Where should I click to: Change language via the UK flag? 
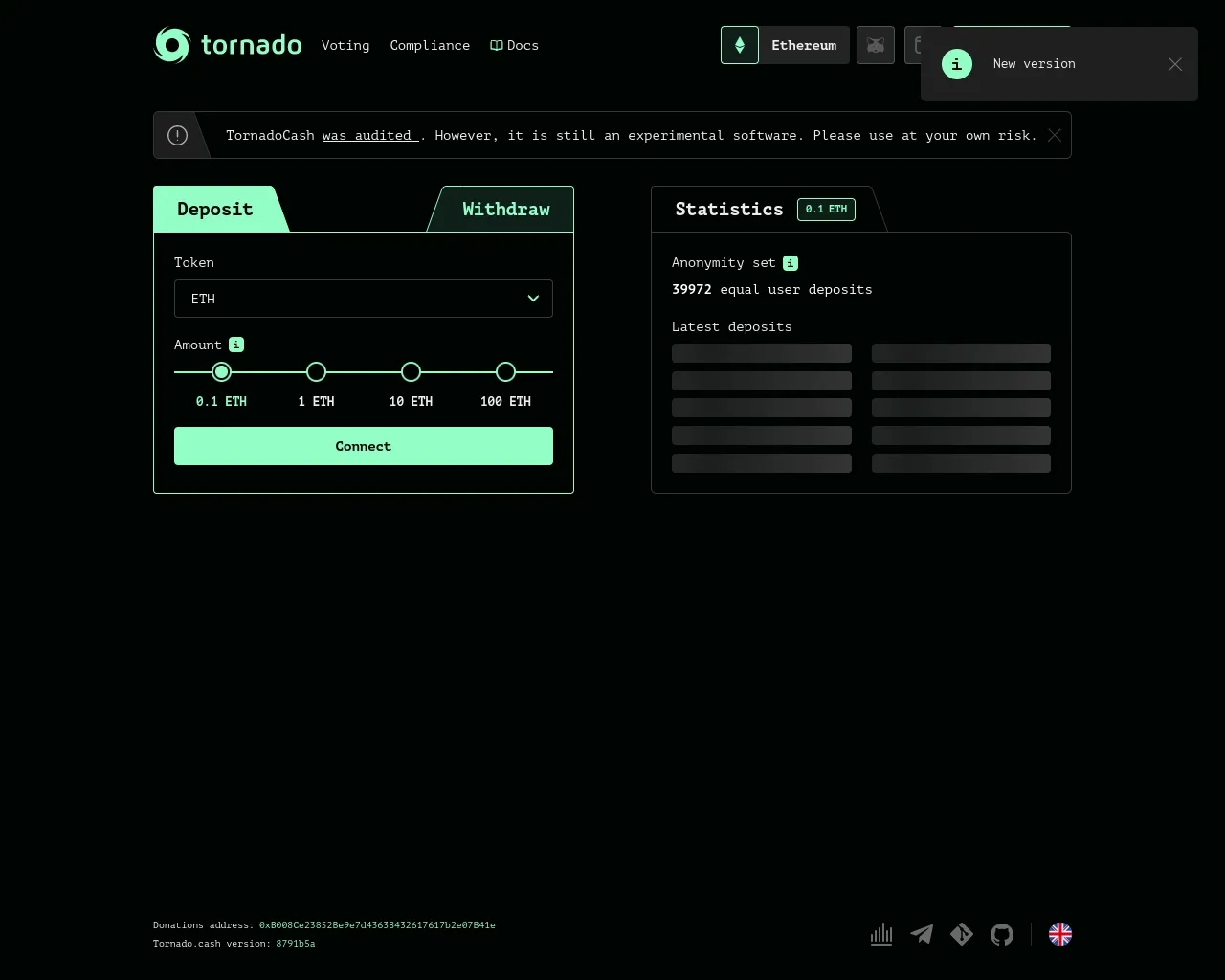point(1060,934)
